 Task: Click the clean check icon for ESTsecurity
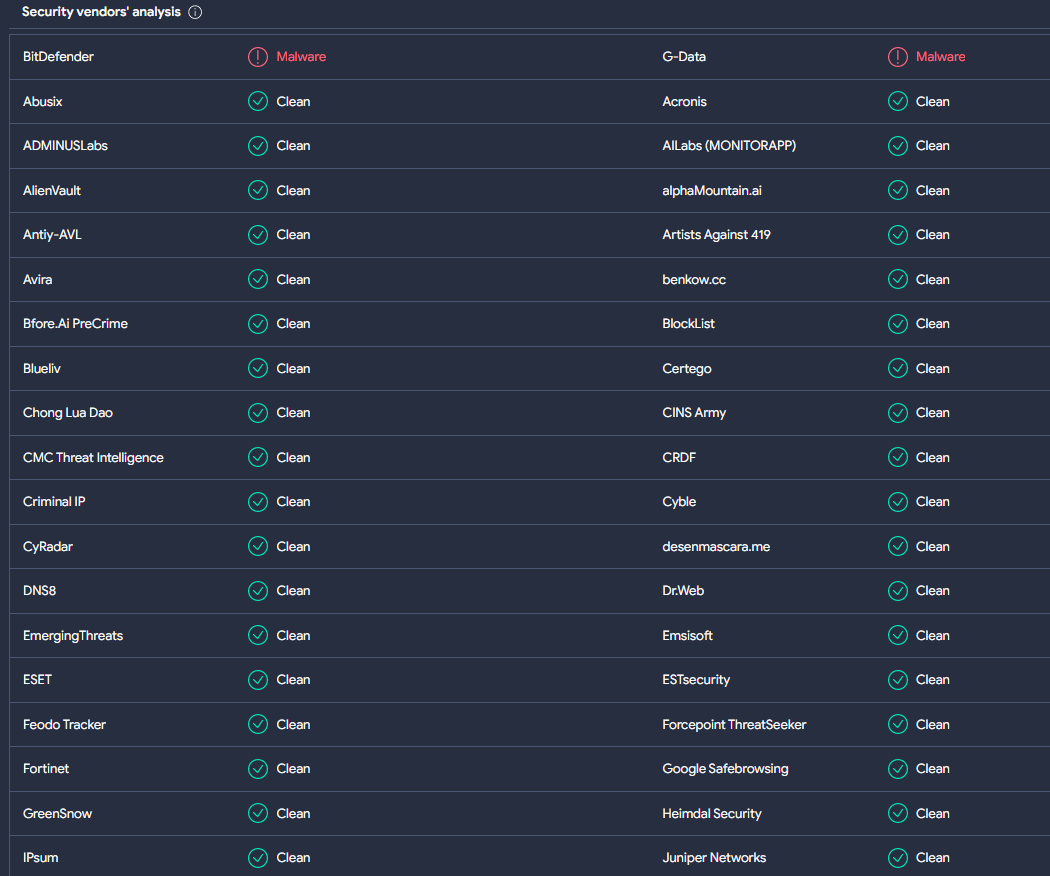tap(898, 680)
